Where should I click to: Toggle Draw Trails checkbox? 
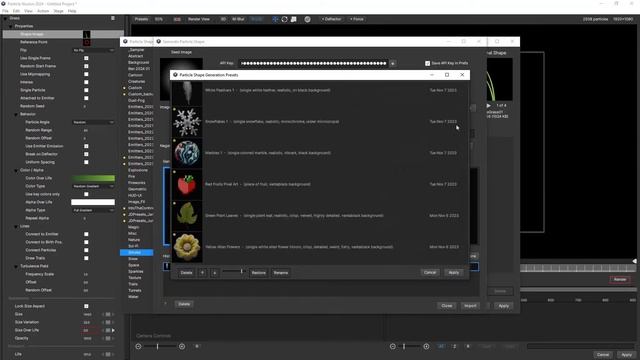[86, 258]
